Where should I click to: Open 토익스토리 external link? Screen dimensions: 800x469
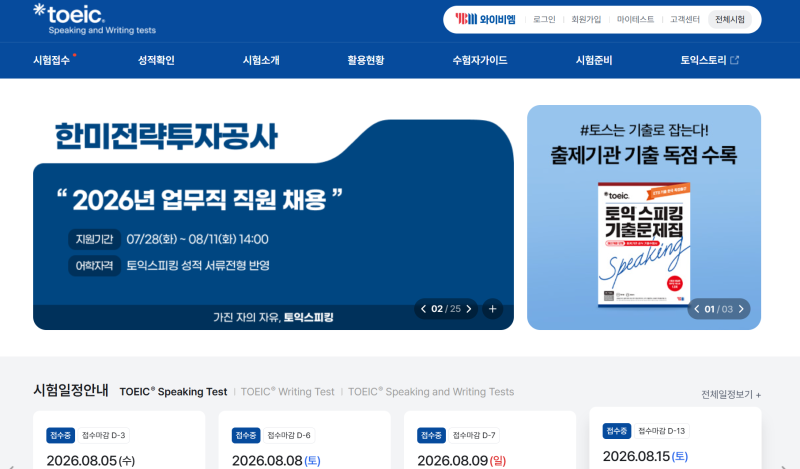coord(709,60)
